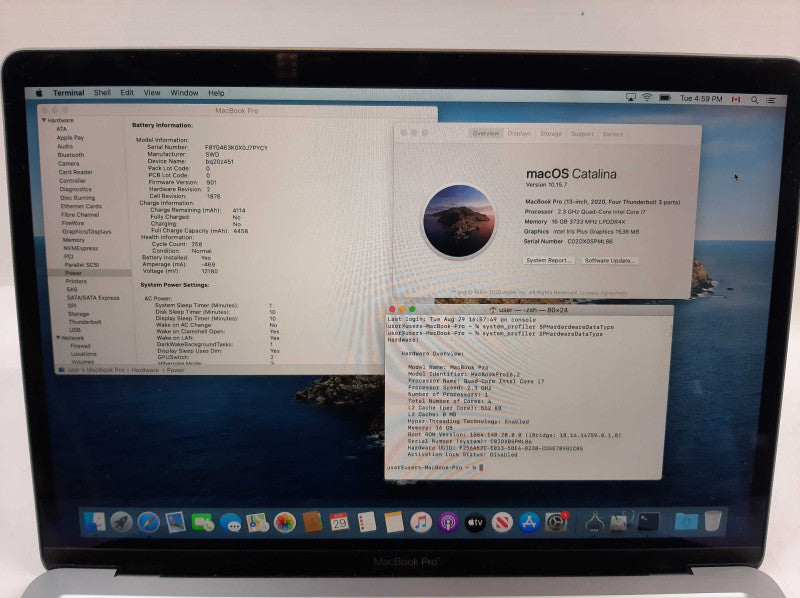The width and height of the screenshot is (800, 598).
Task: Open Notification Center list icon
Action: click(771, 101)
